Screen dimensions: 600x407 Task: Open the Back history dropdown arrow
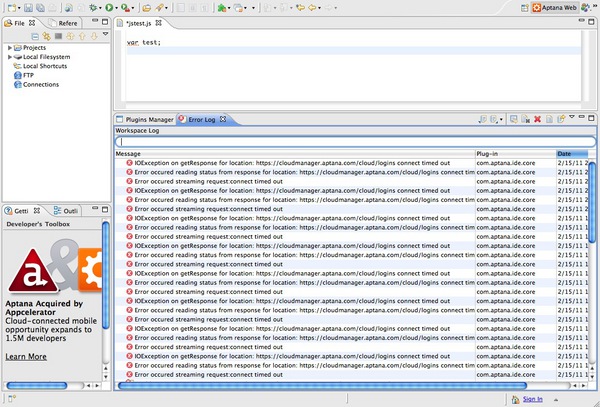(320, 8)
